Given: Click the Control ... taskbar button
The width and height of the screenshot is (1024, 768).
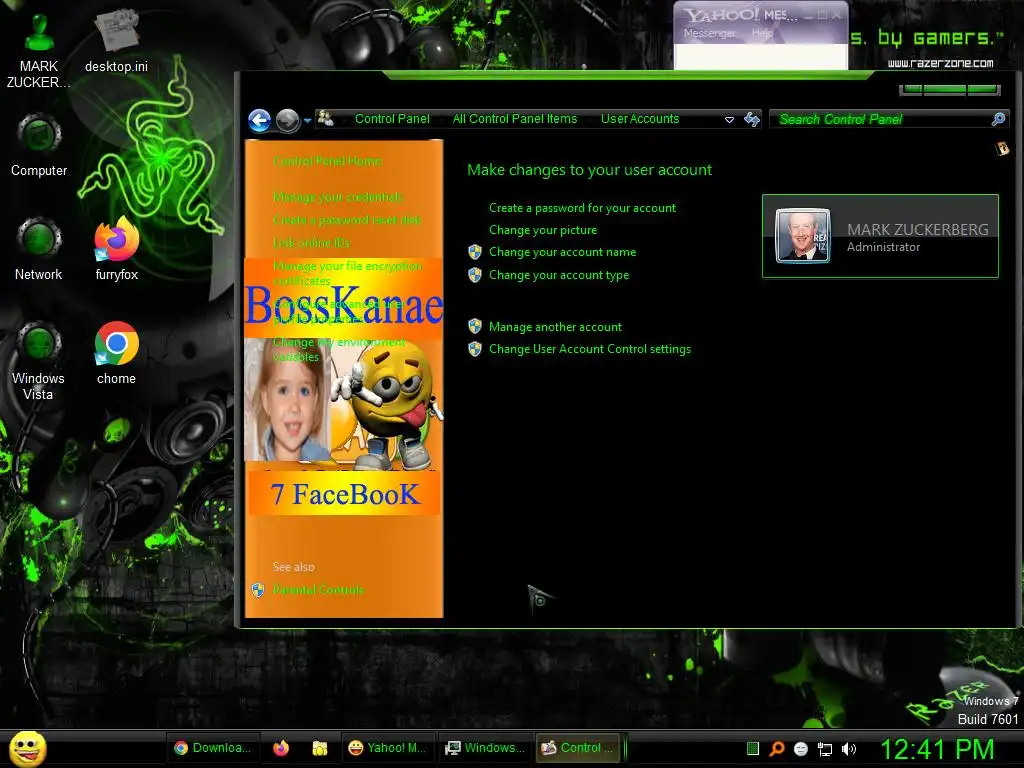Looking at the screenshot, I should (x=579, y=748).
